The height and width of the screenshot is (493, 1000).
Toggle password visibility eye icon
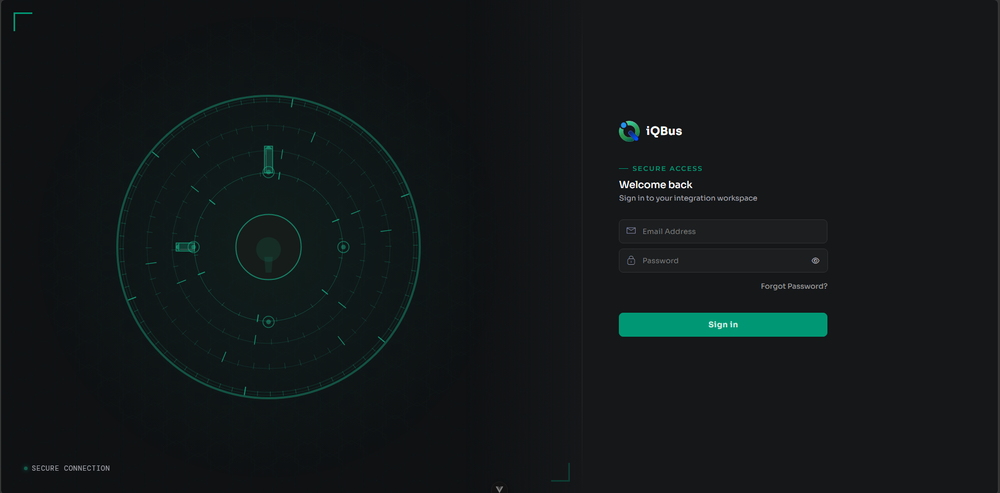815,260
